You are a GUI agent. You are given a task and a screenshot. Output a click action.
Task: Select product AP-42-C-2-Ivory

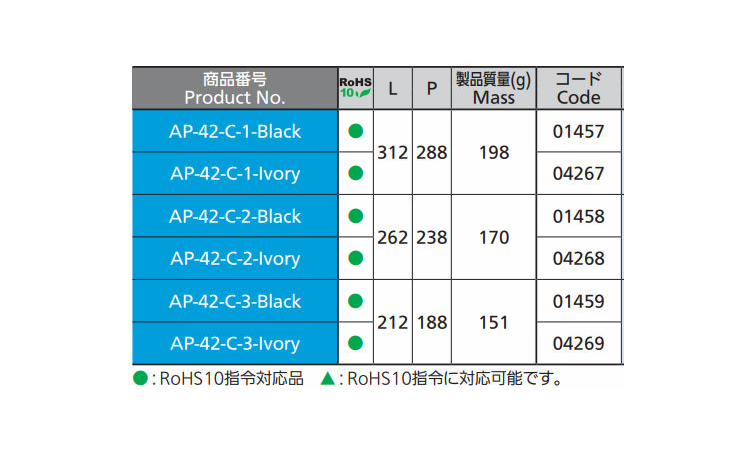pyautogui.click(x=235, y=258)
